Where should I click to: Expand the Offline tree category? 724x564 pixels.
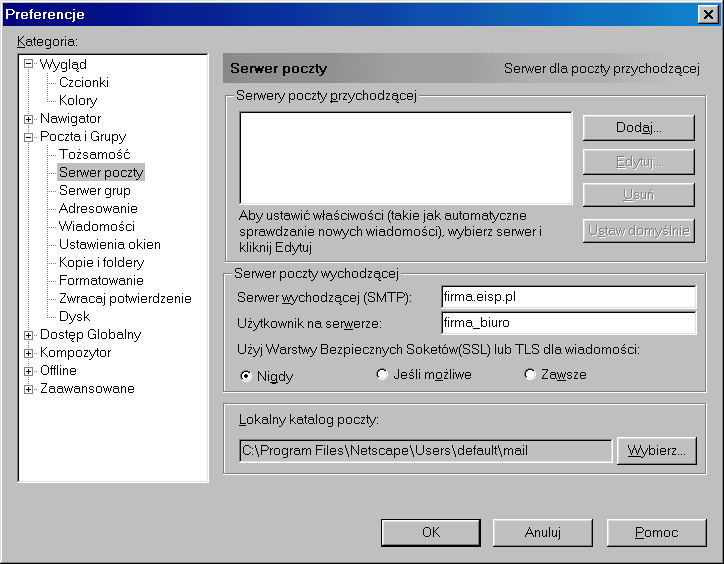click(29, 371)
